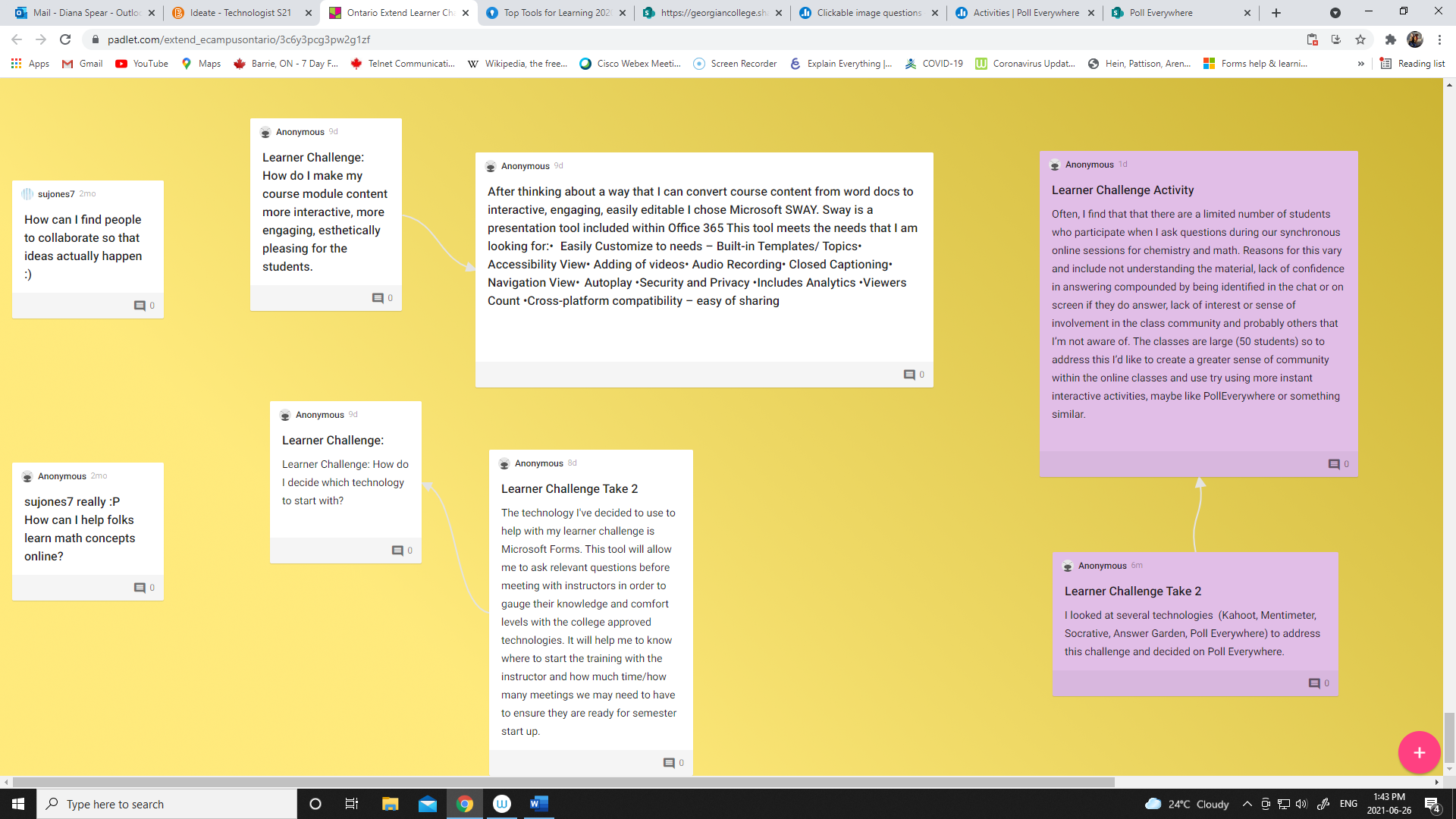1456x819 pixels.
Task: Open comments on learn math concepts post
Action: (144, 588)
